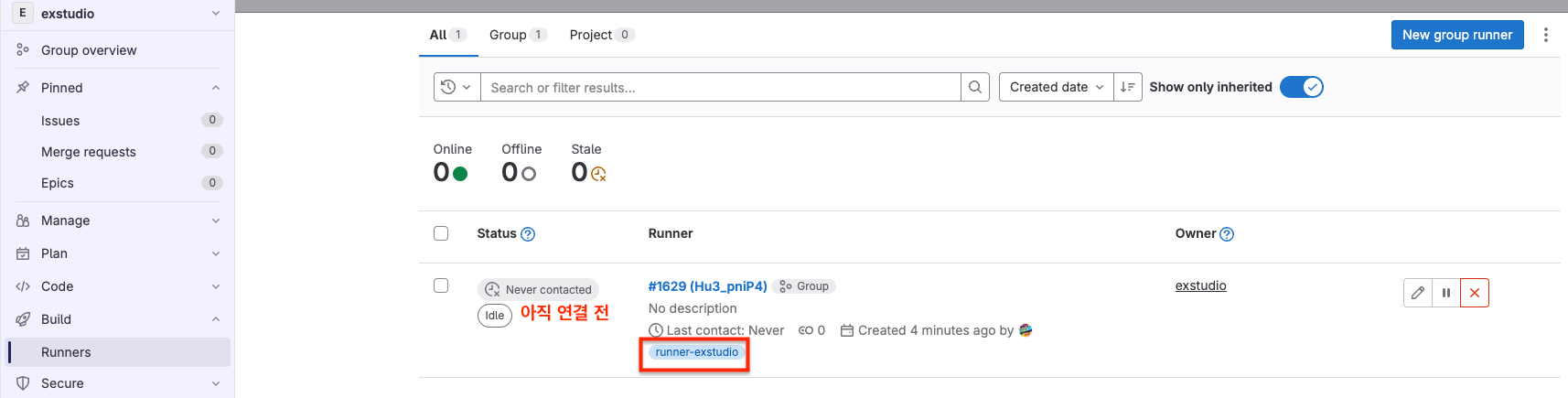Open the Status help question icon
The height and width of the screenshot is (398, 1568).
pos(528,234)
